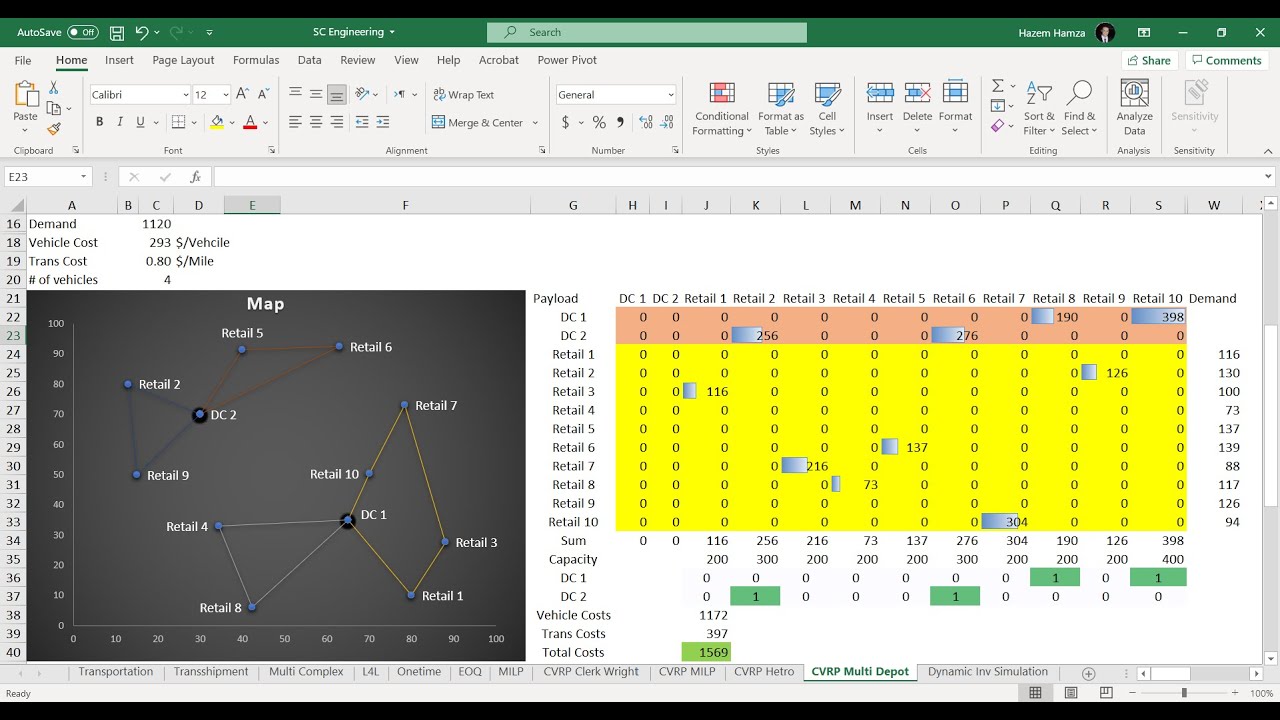This screenshot has height=720, width=1280.
Task: Click the Map chart title
Action: pyautogui.click(x=266, y=304)
